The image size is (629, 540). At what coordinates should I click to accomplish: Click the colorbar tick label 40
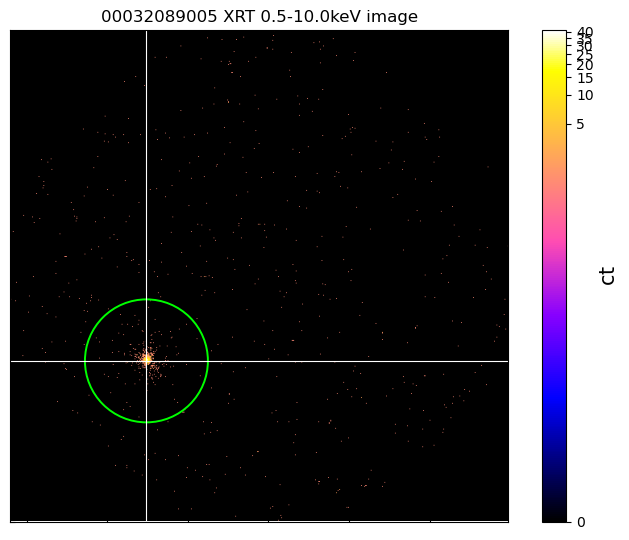click(x=586, y=34)
